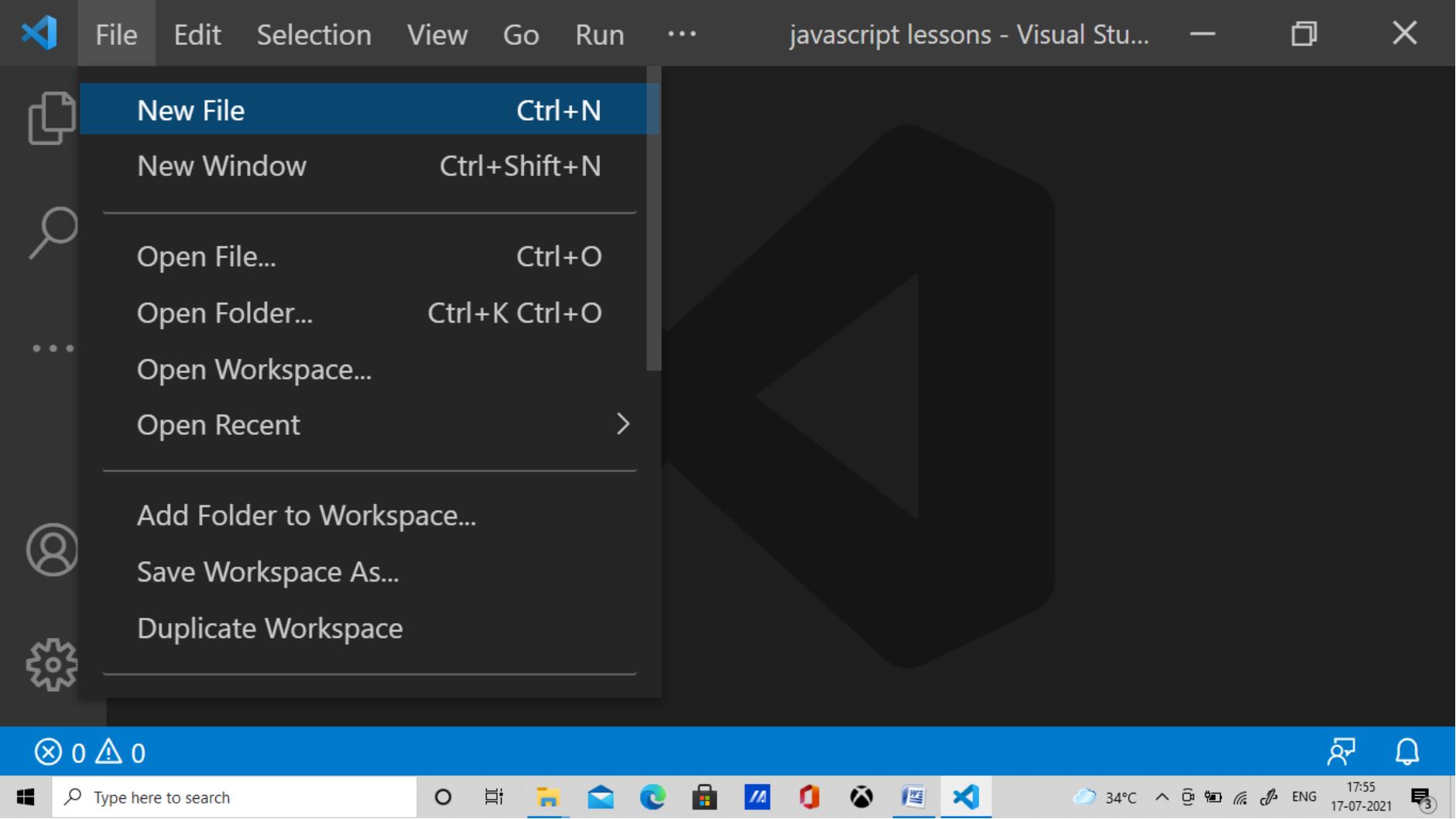Expand the Open Recent submenu

369,425
